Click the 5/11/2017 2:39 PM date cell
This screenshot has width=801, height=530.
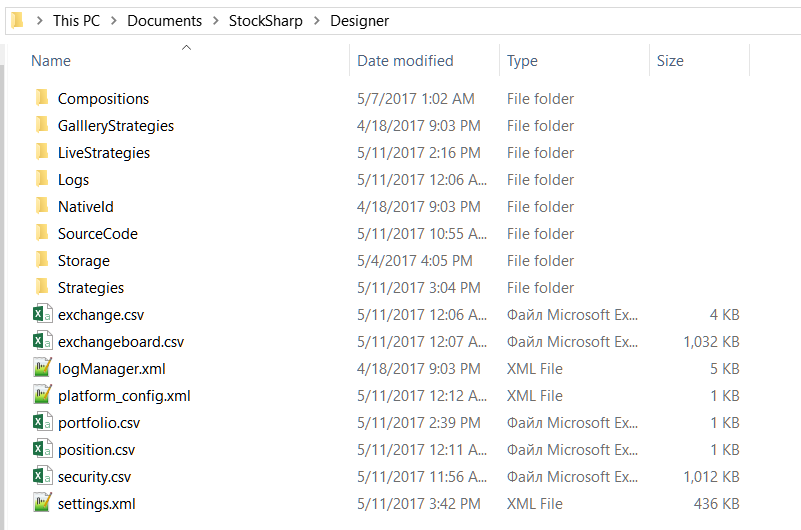(419, 423)
